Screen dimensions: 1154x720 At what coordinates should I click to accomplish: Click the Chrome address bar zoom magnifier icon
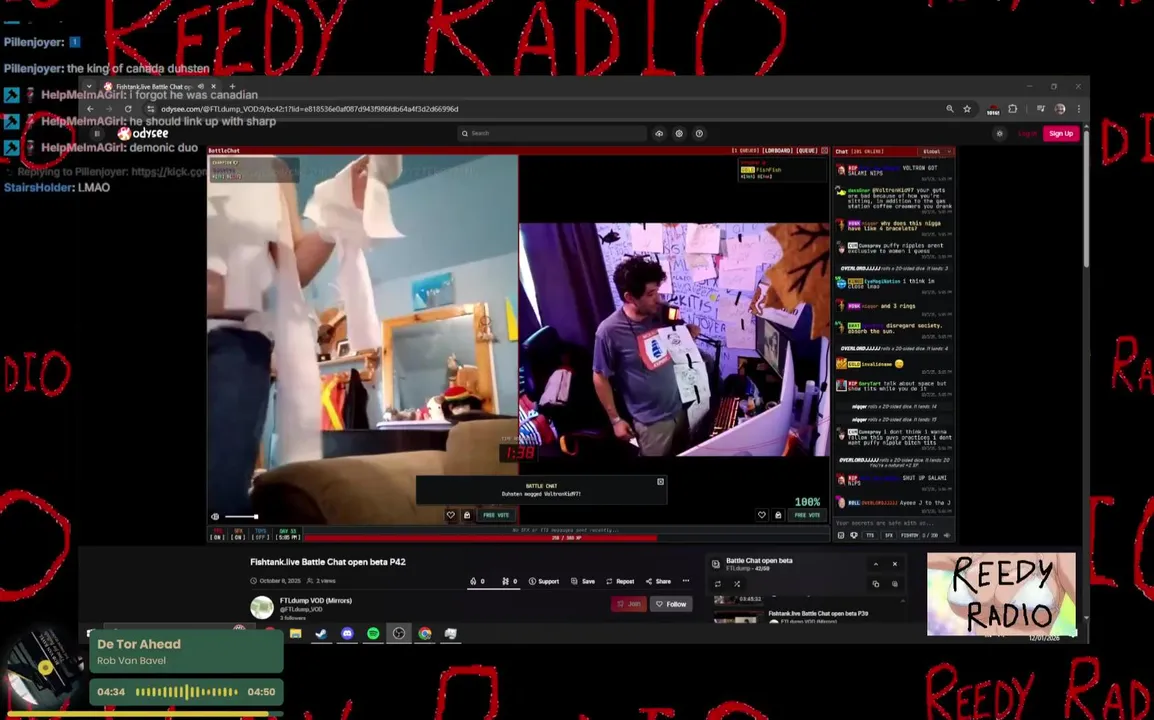click(950, 109)
